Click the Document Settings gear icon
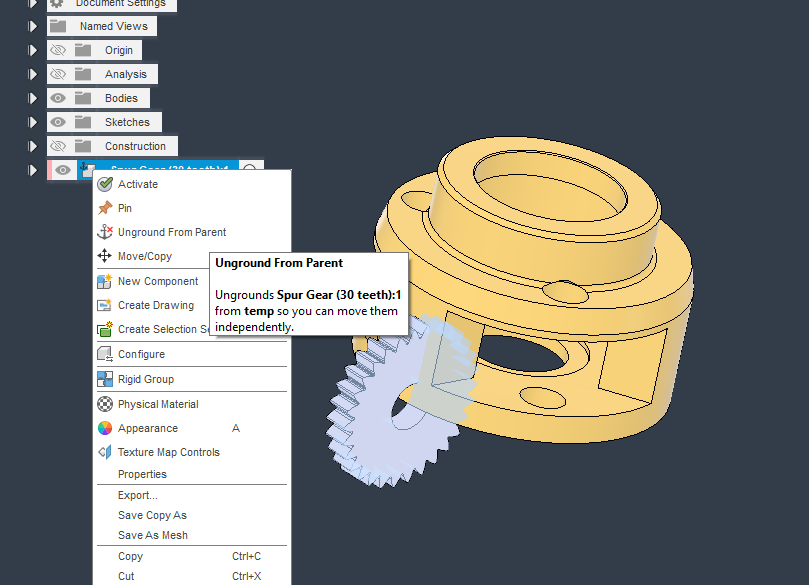809x585 pixels. (57, 4)
